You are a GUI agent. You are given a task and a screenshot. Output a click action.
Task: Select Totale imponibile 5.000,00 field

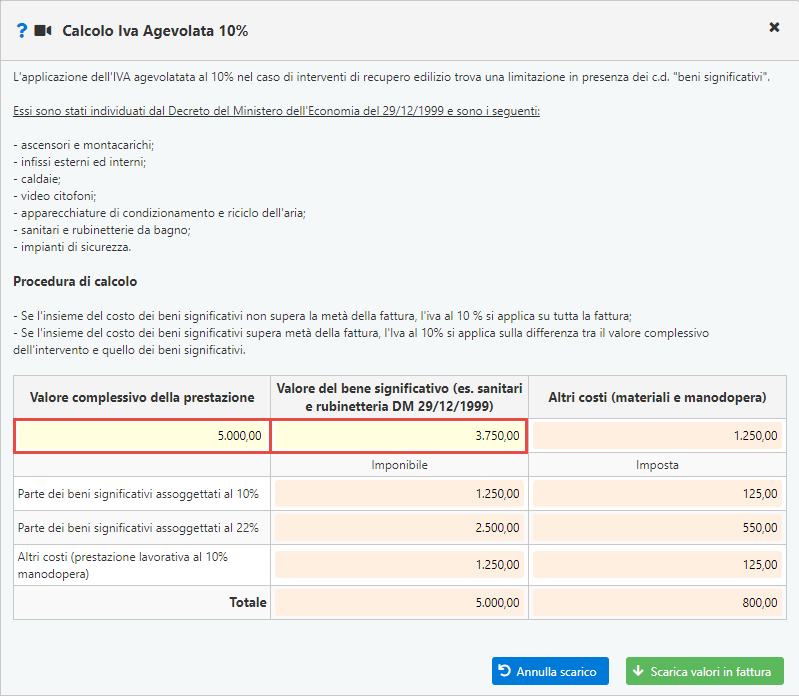[399, 603]
